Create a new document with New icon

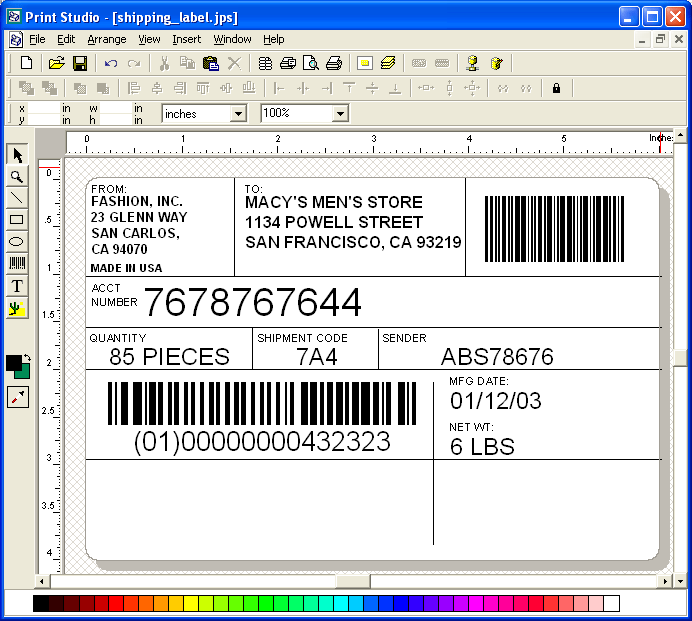pyautogui.click(x=26, y=63)
